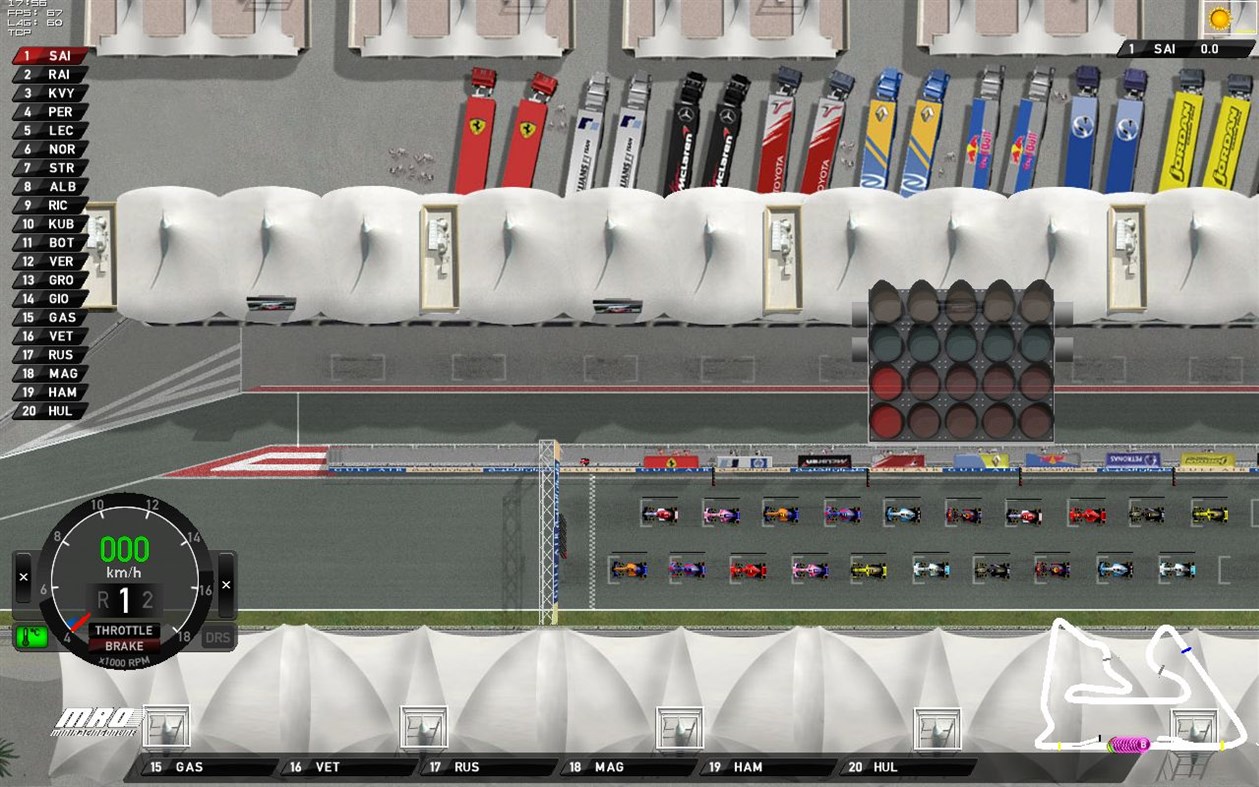Click the sunny weather icon
The height and width of the screenshot is (787, 1259).
point(1219,18)
